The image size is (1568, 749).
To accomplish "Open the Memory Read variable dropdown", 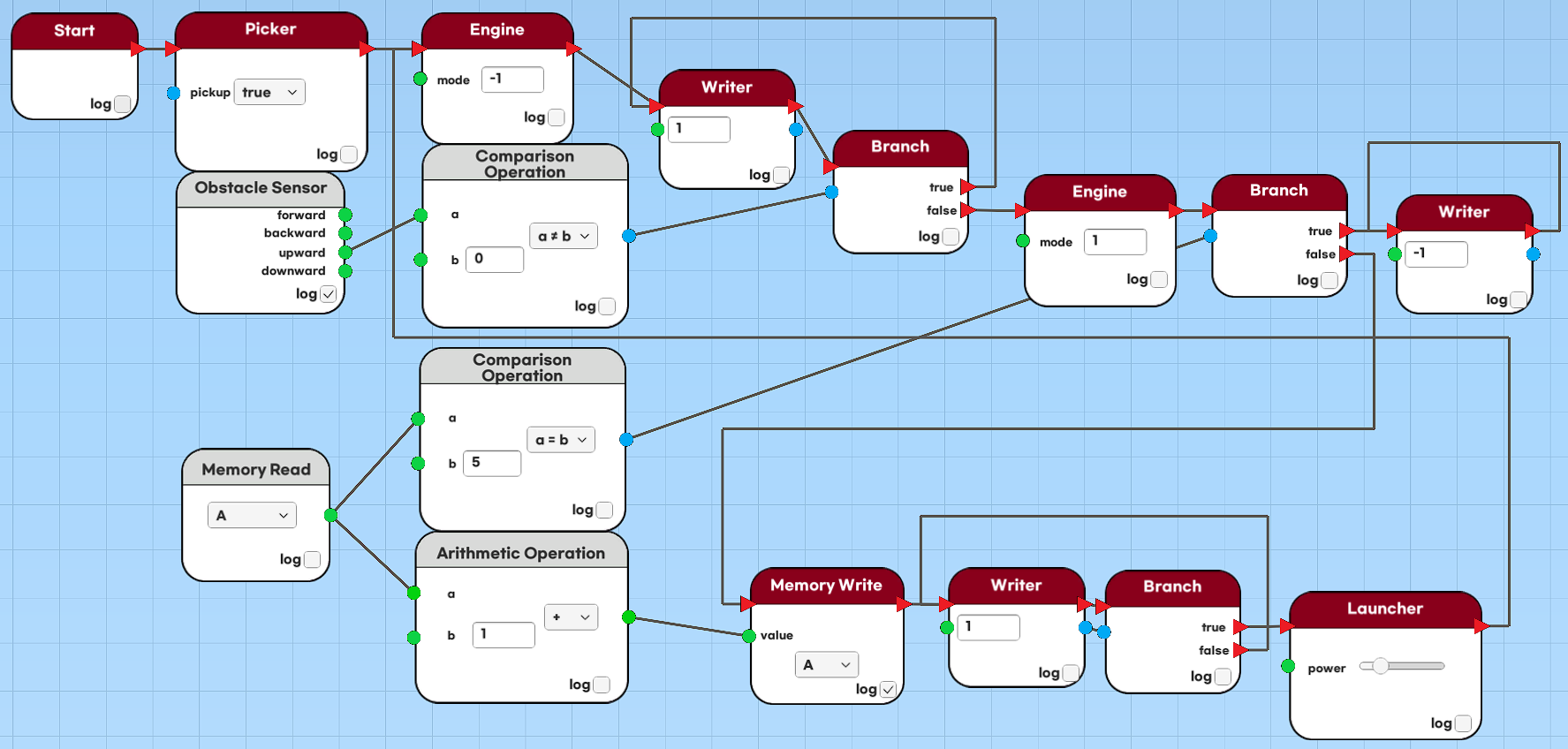I will (x=252, y=515).
